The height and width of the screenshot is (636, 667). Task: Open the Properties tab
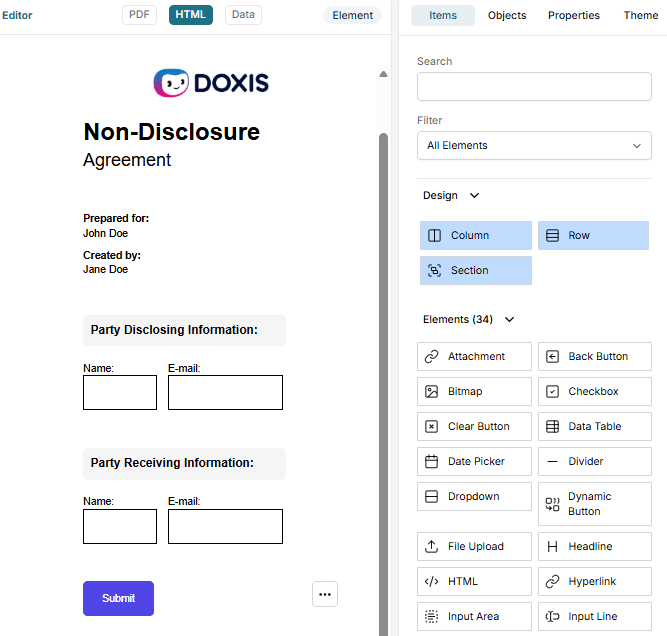pos(573,15)
